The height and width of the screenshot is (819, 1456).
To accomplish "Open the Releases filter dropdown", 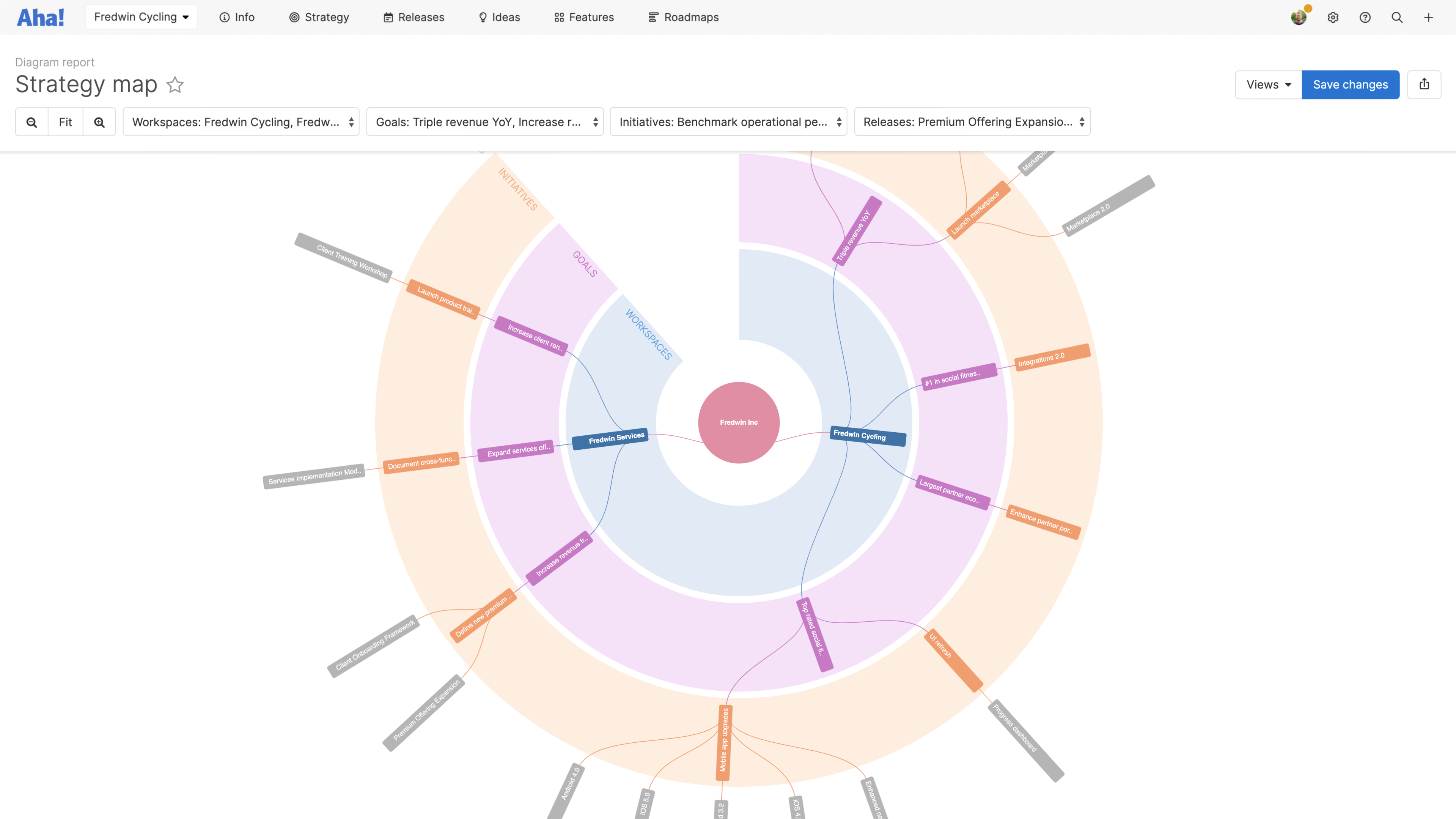I will point(972,122).
